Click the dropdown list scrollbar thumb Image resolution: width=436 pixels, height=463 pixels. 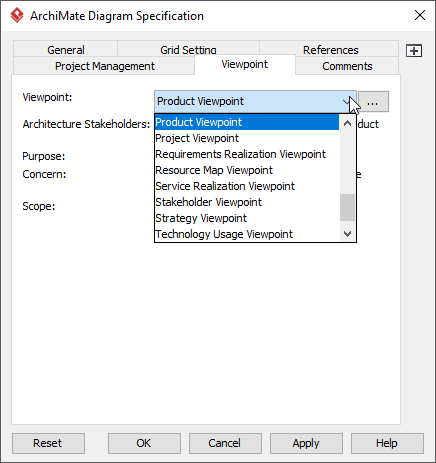click(347, 207)
